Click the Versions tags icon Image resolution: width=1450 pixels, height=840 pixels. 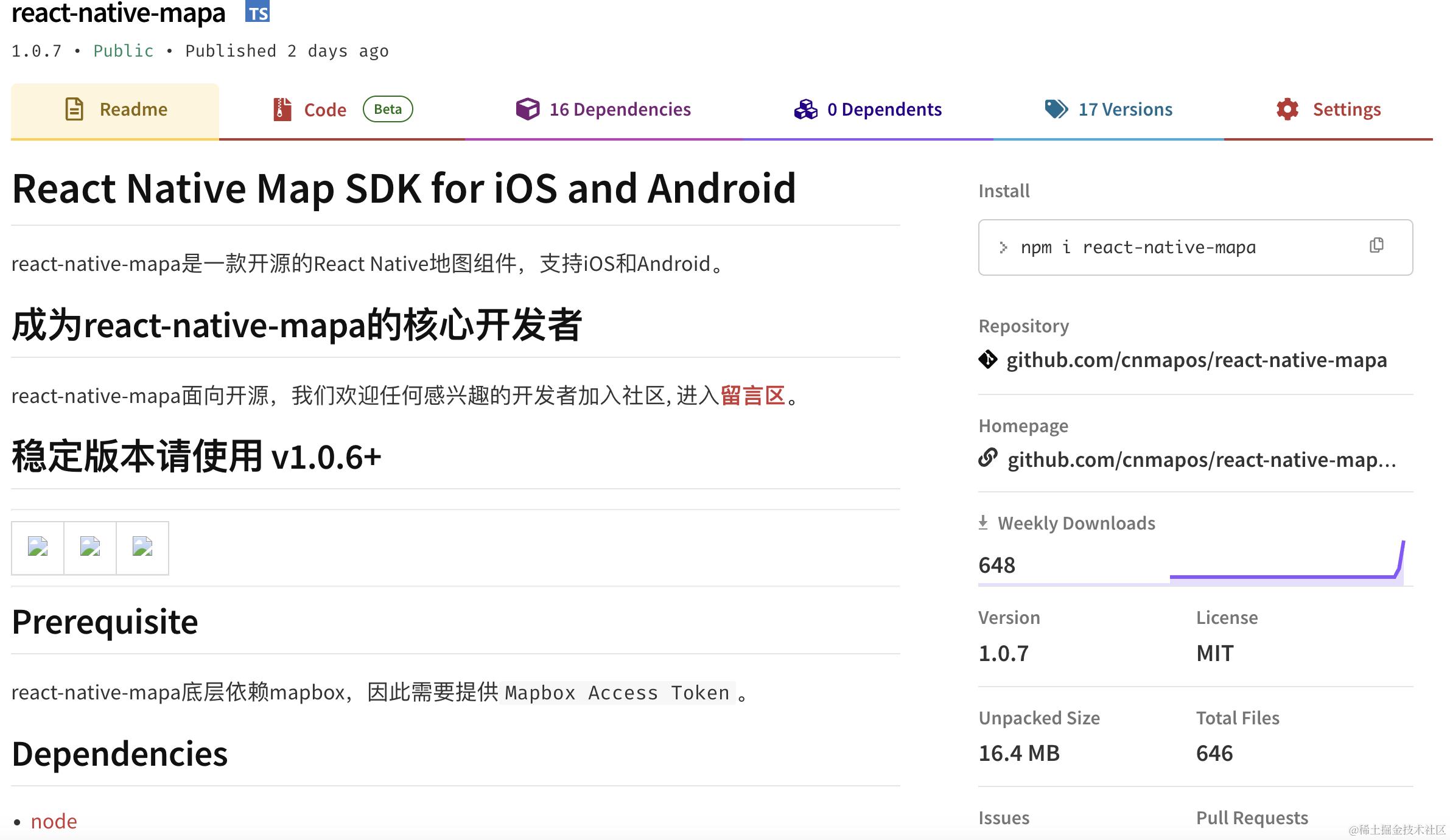click(1056, 110)
